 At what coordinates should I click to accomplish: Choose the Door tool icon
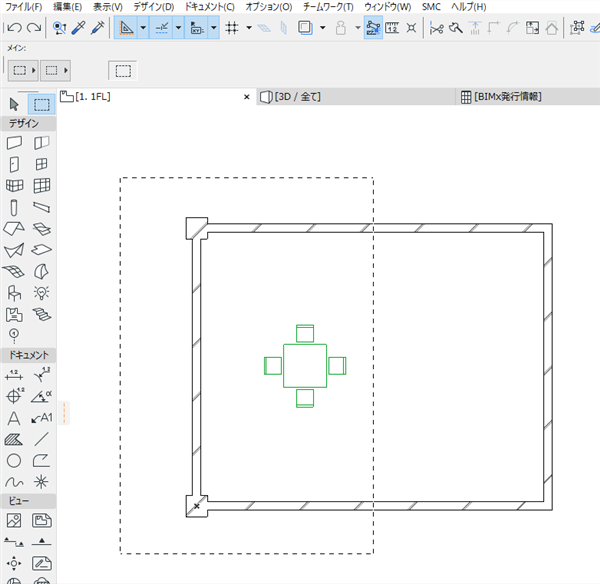click(x=14, y=165)
